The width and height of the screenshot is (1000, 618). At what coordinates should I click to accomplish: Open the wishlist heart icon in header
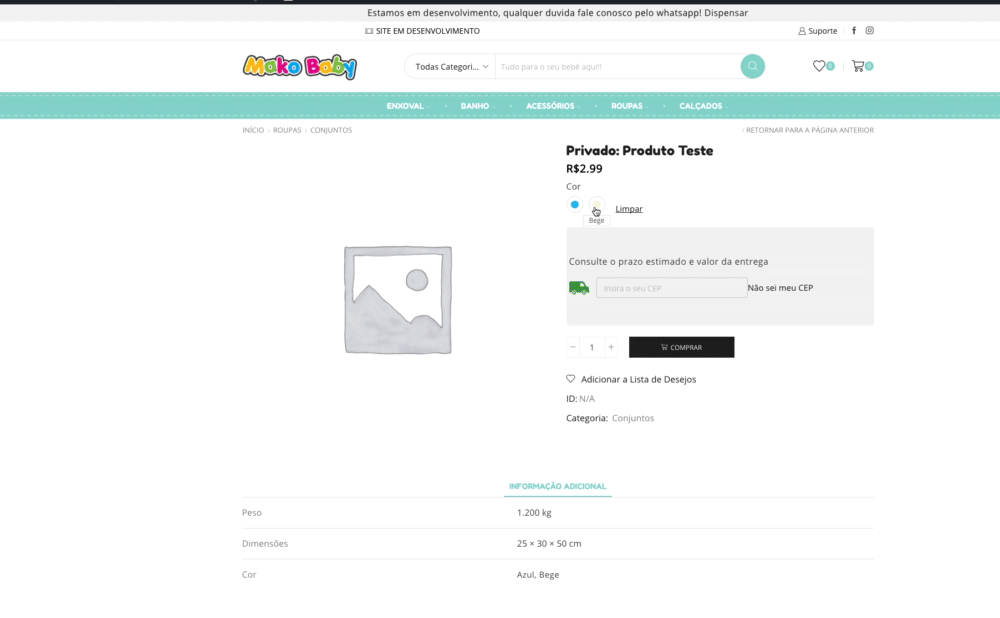click(819, 66)
